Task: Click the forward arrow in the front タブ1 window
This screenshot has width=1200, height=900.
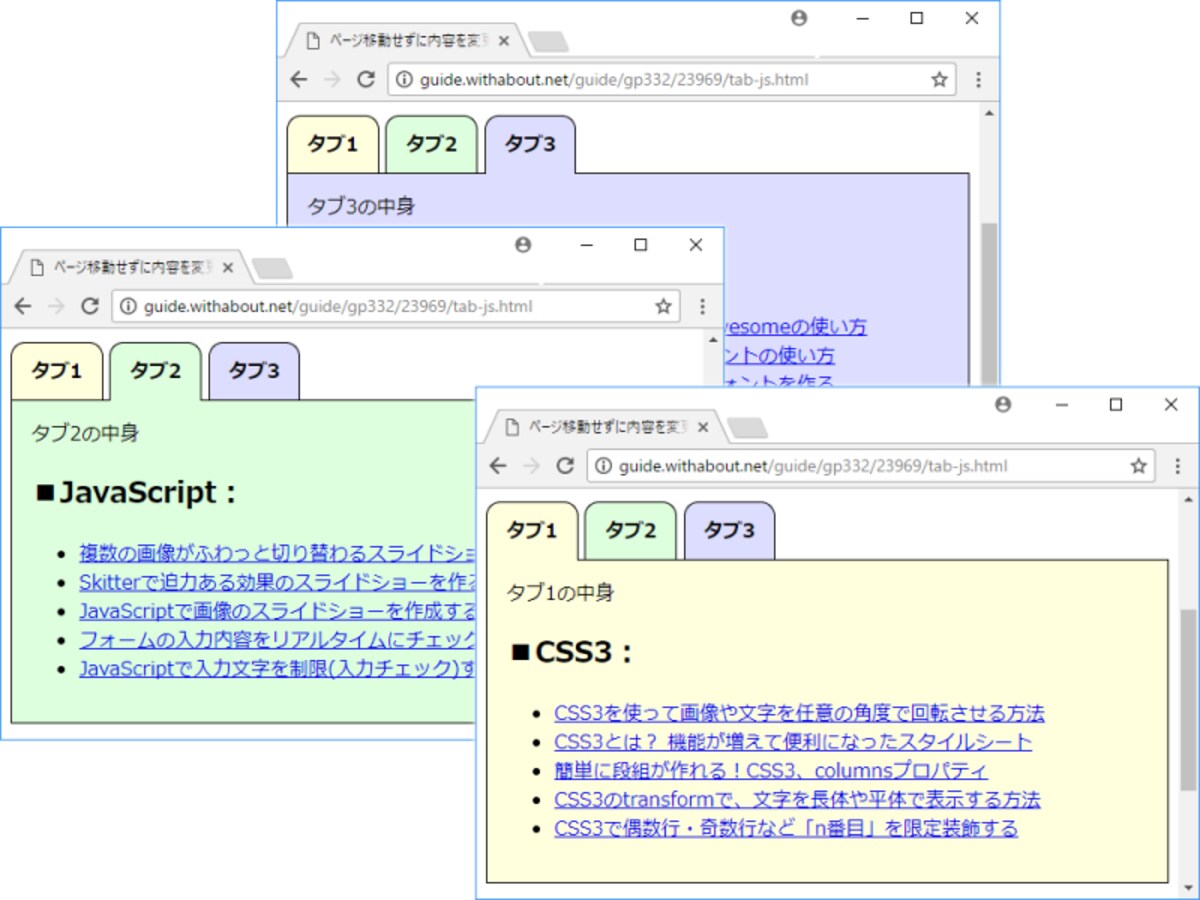Action: [x=531, y=466]
